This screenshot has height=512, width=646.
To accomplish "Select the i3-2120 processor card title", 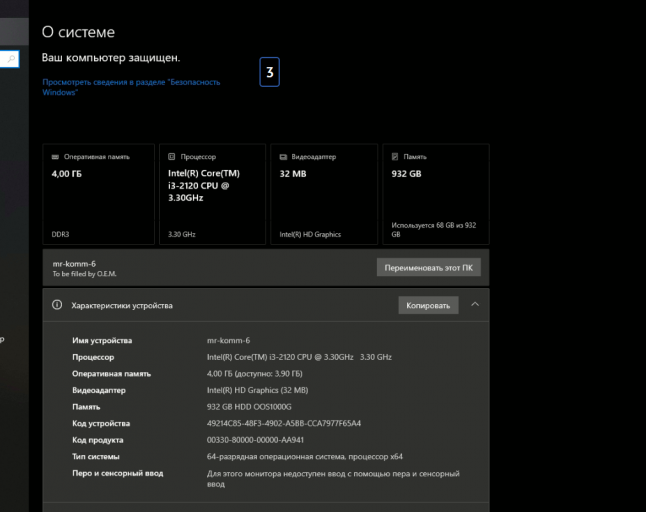I will tap(204, 185).
